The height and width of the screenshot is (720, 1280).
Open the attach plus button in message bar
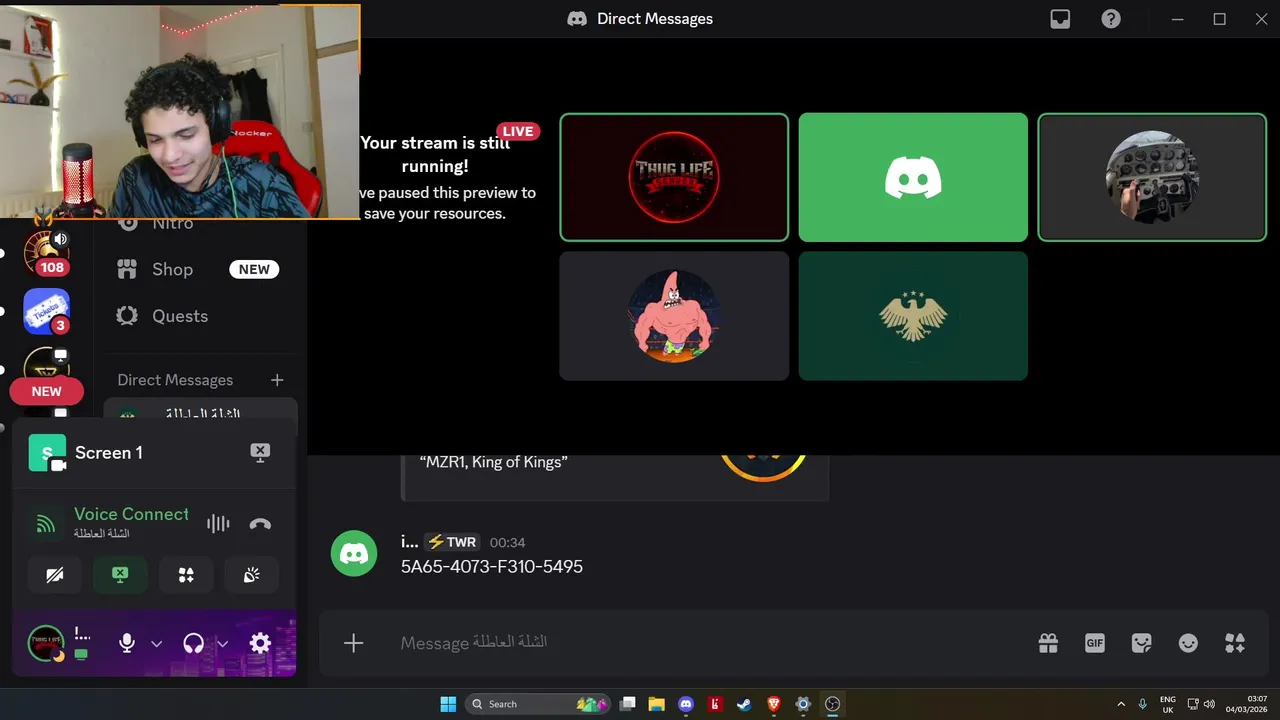(x=353, y=643)
